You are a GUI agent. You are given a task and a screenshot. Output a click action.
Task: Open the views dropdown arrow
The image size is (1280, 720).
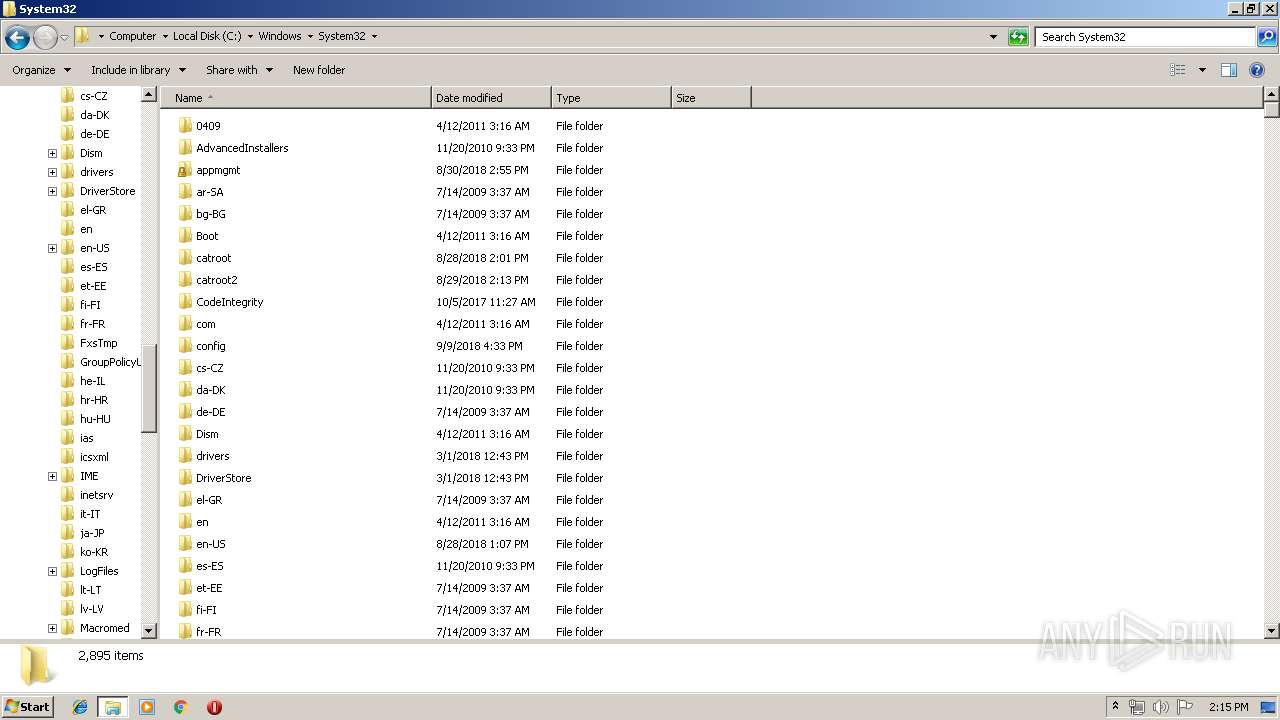1202,70
